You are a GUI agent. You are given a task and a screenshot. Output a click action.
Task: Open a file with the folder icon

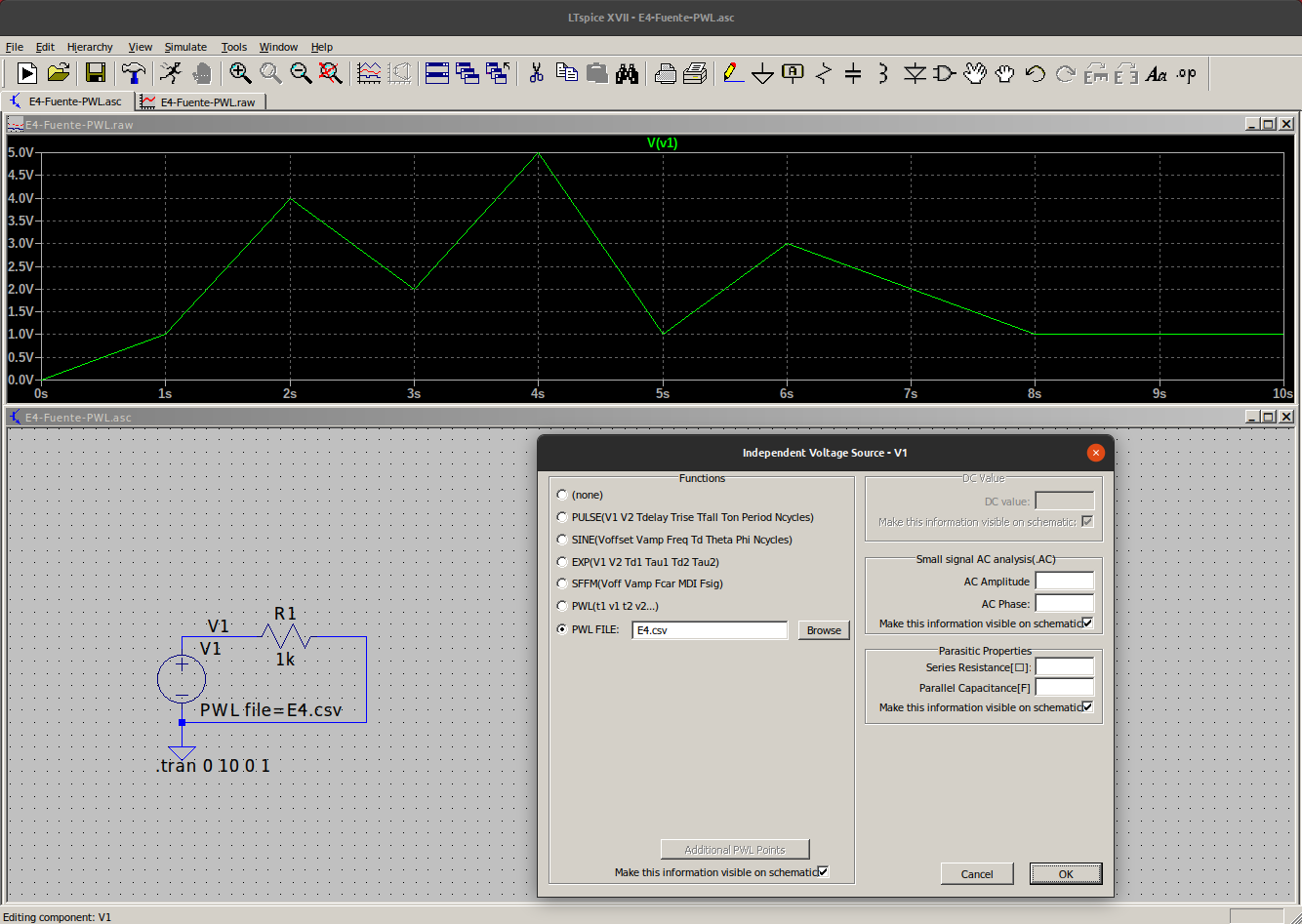coord(59,73)
